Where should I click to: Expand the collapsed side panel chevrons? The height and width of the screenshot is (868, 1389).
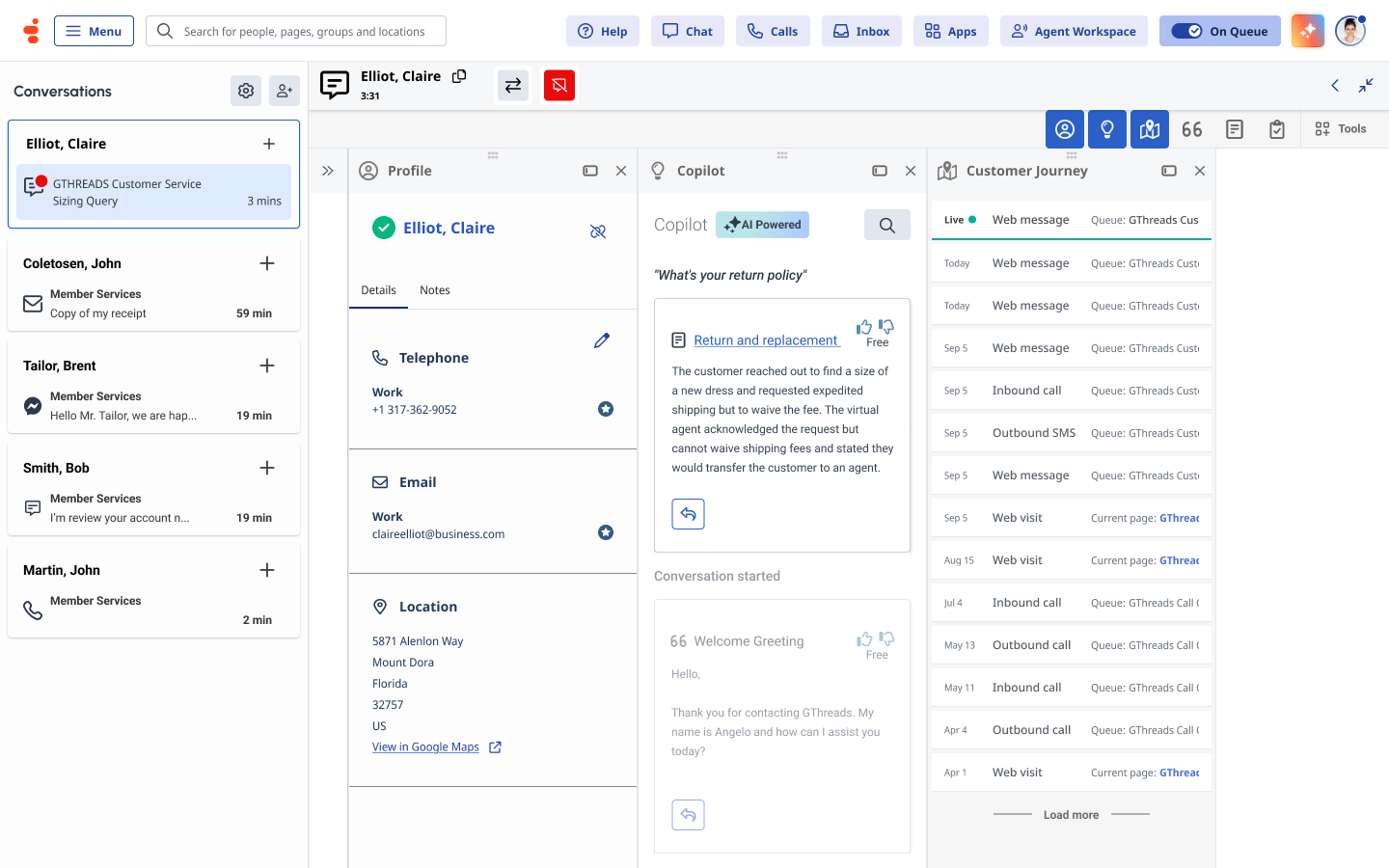coord(328,171)
